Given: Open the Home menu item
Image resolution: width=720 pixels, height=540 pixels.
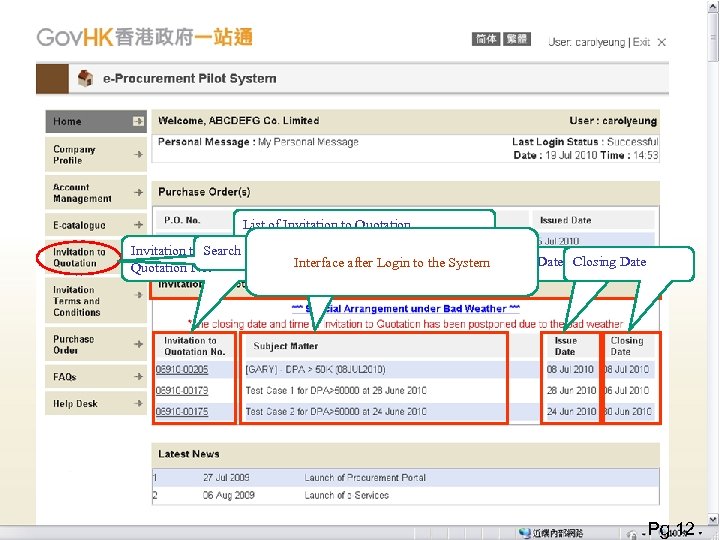Looking at the screenshot, I should (x=96, y=121).
